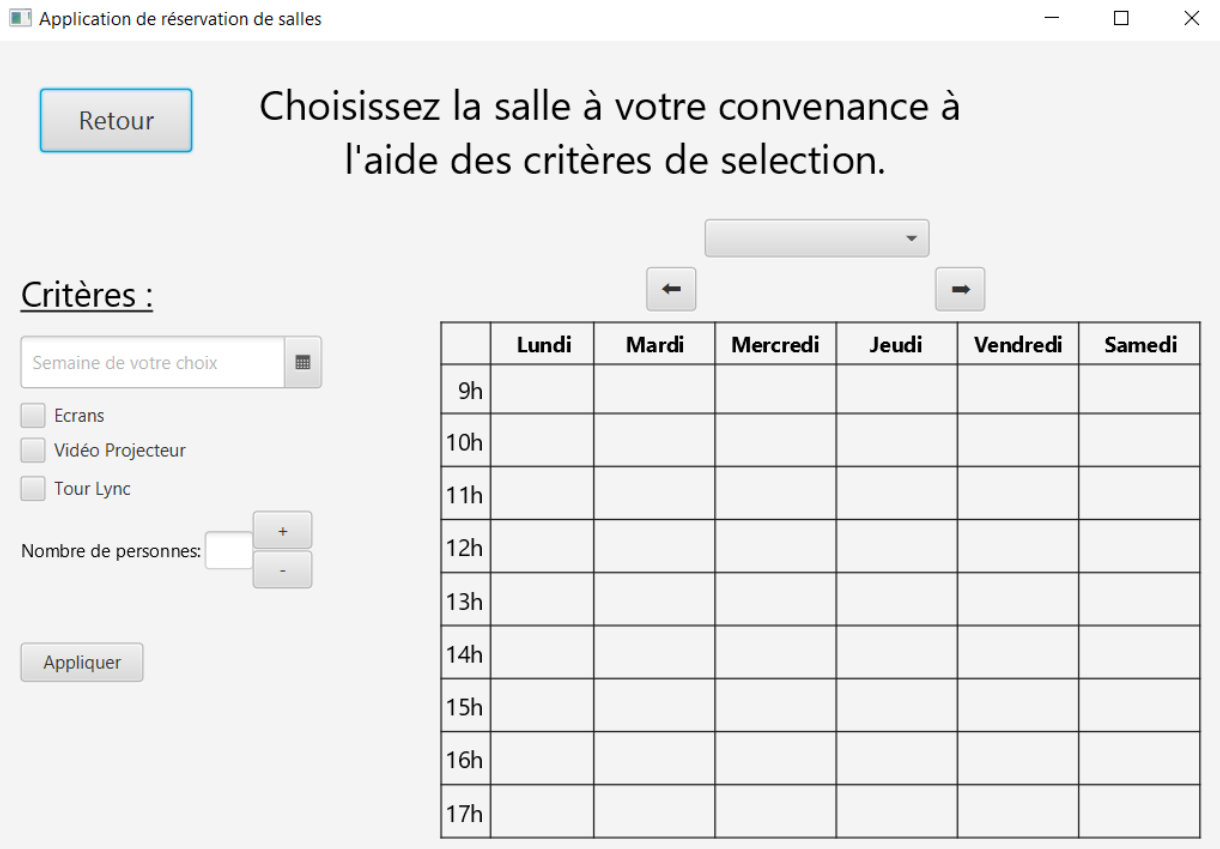The height and width of the screenshot is (849, 1220).
Task: Pick the Samedi 17h cell
Action: [1139, 812]
